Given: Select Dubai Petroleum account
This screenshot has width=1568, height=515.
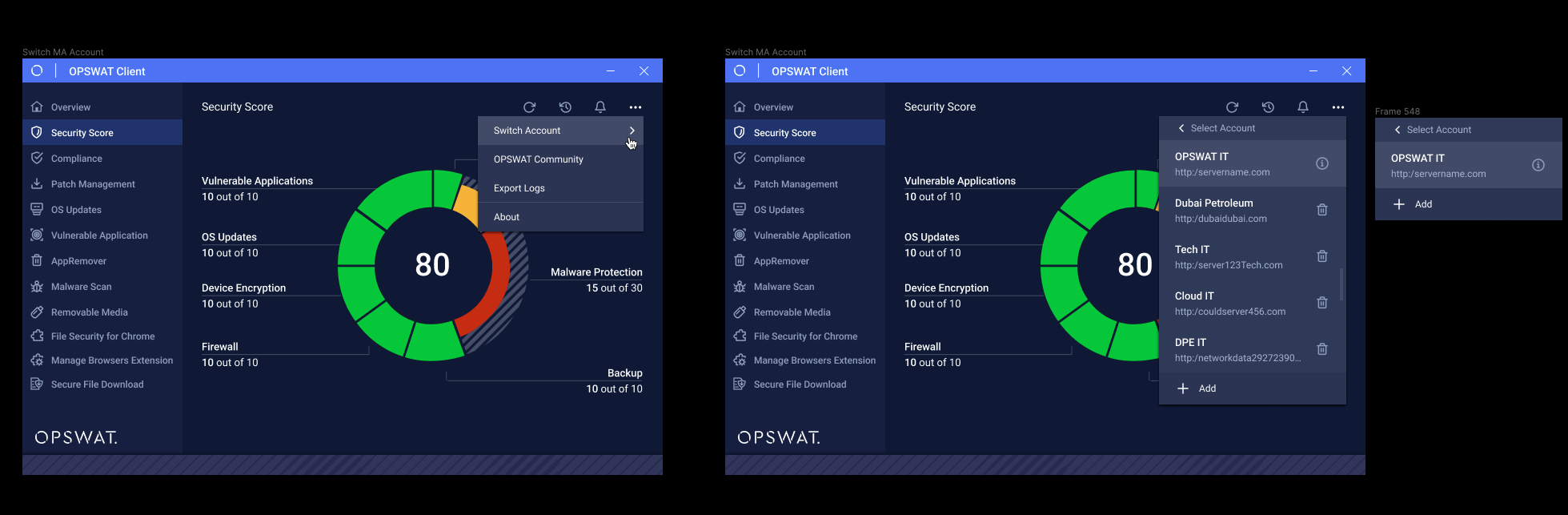Looking at the screenshot, I should tap(1253, 210).
